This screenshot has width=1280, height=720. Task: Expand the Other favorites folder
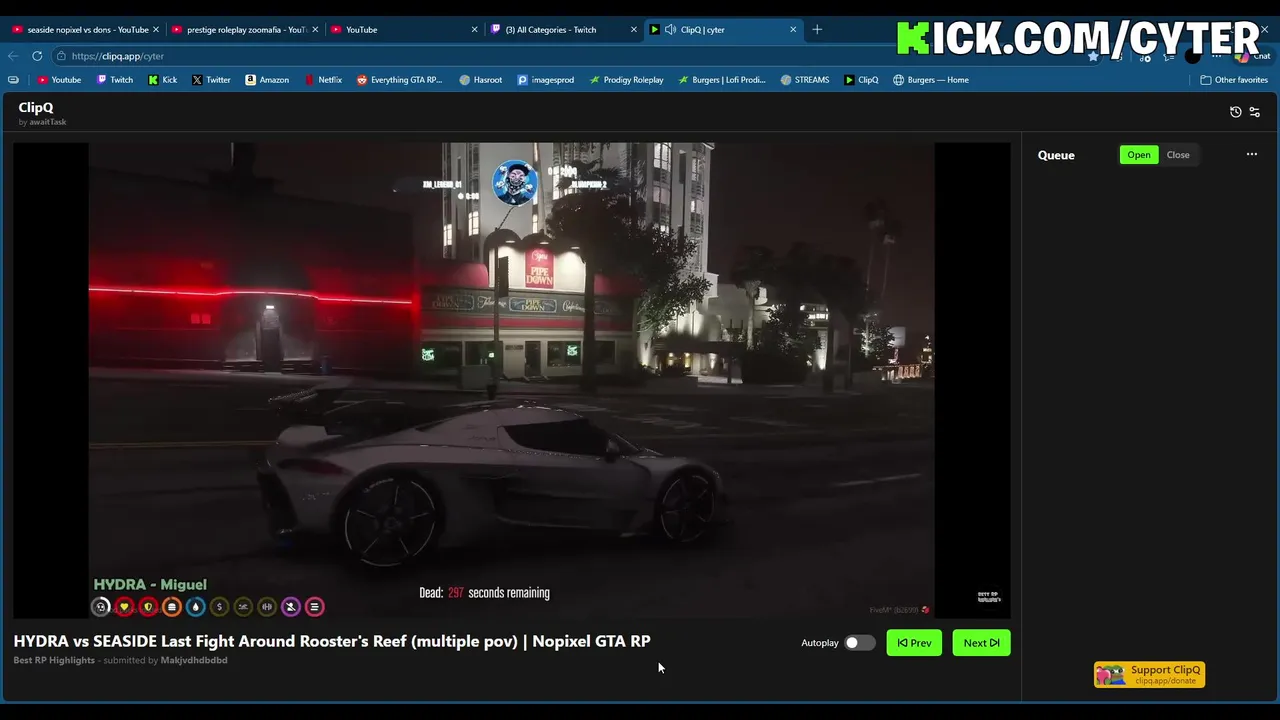(1234, 80)
